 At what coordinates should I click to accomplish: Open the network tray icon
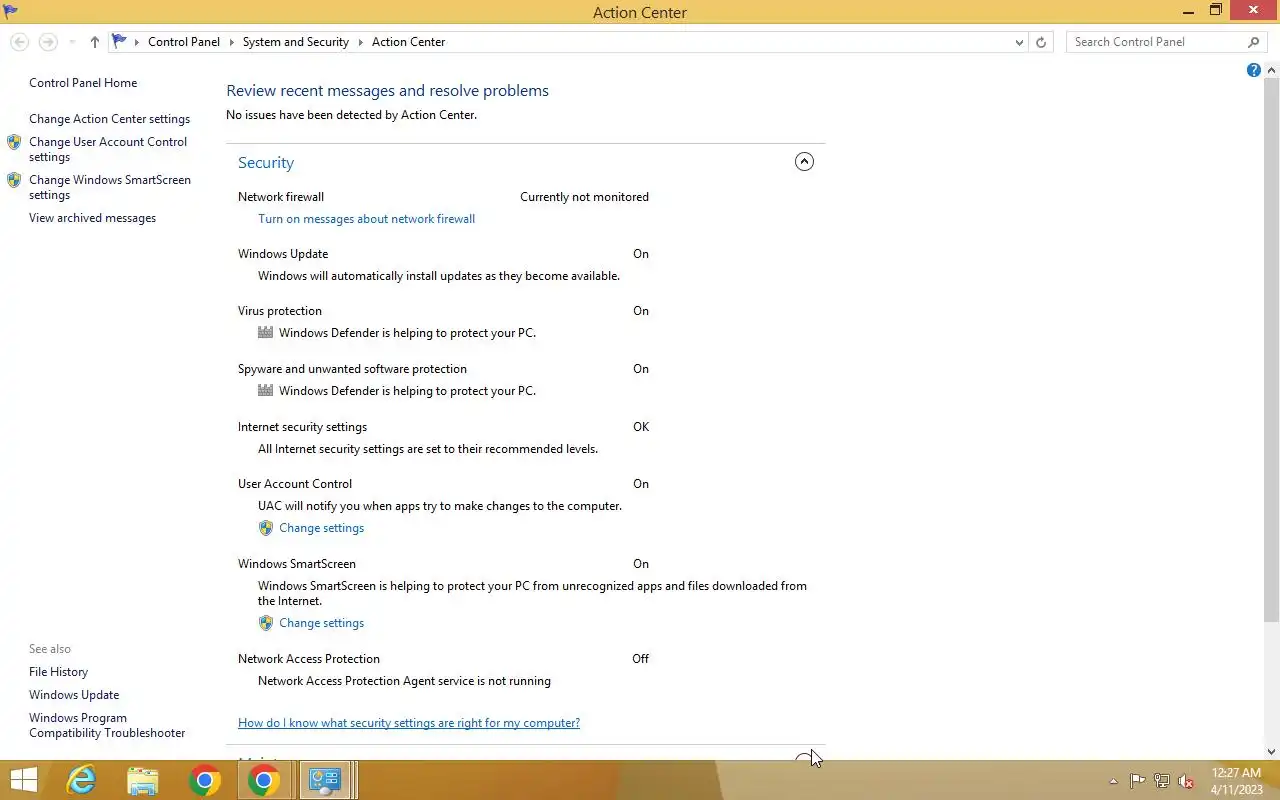pyautogui.click(x=1162, y=781)
